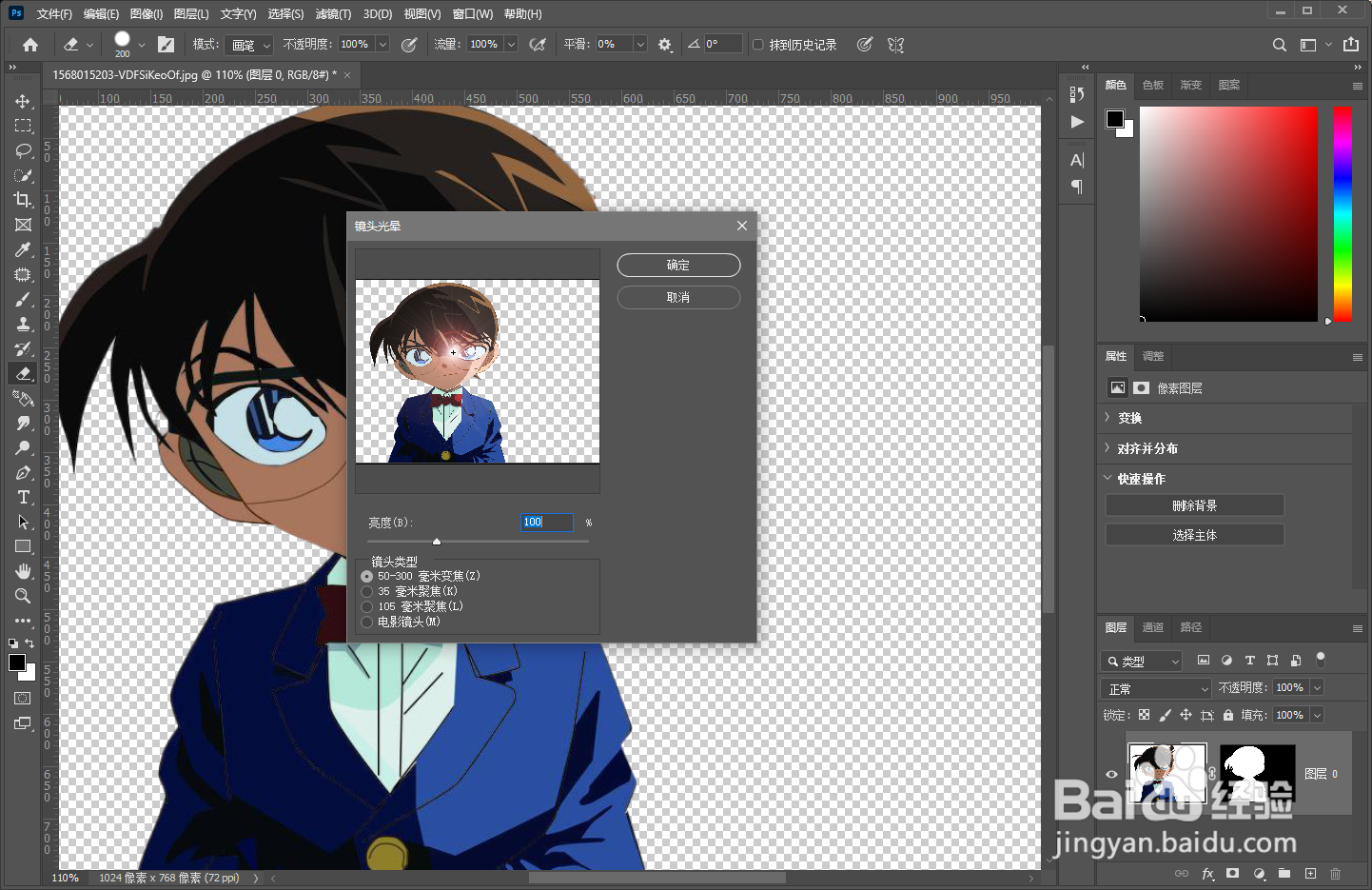Viewport: 1372px width, 890px height.
Task: Select the Frame tool
Action: [x=23, y=225]
